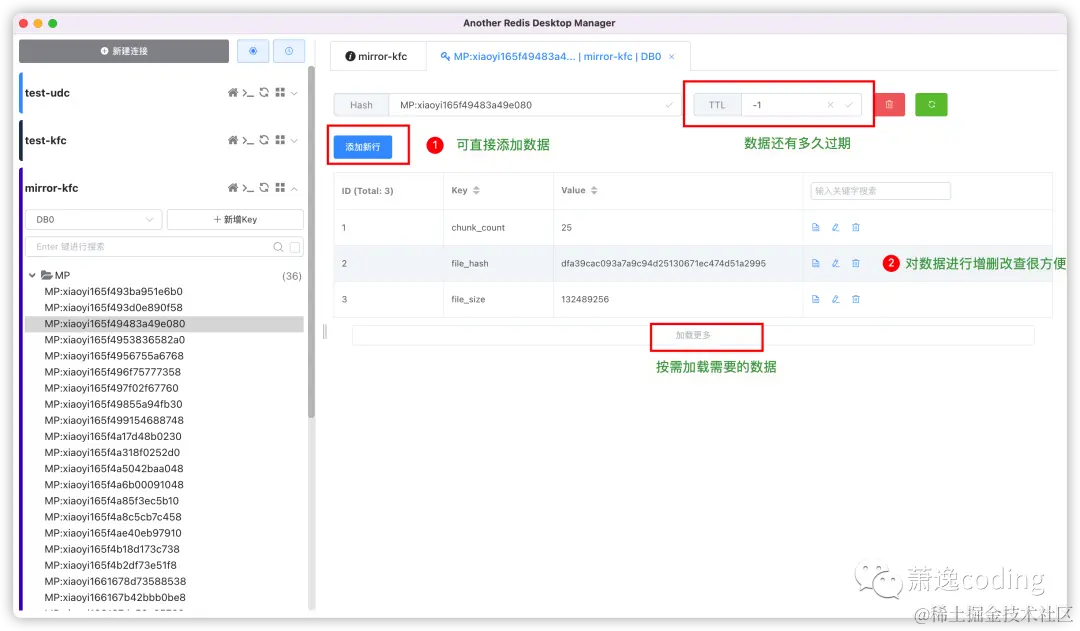Select key MP:xiaoyi1661678d73588538
Screen dimensions: 1080x631
coord(115,581)
